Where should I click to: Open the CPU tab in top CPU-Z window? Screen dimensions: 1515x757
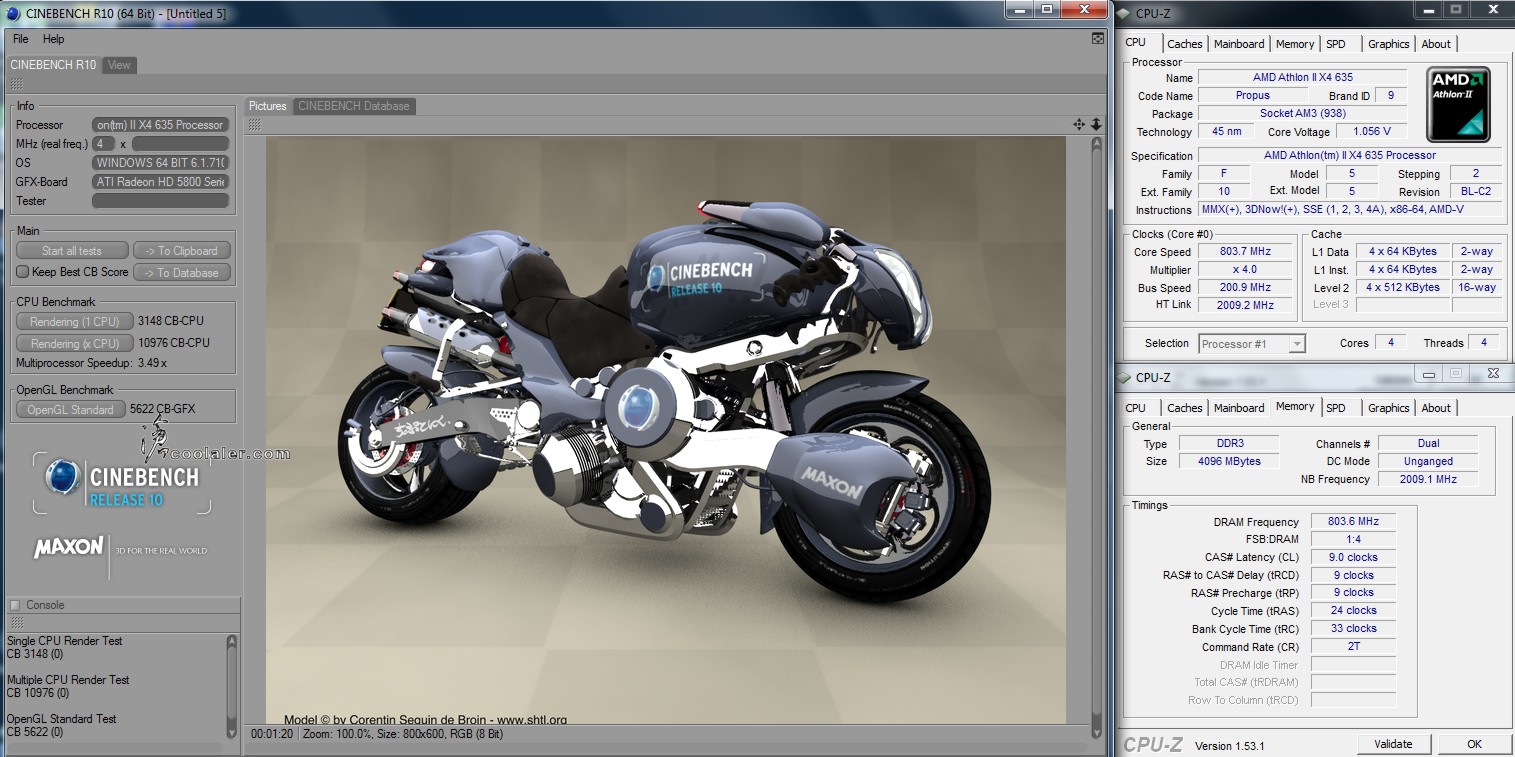pos(1136,43)
